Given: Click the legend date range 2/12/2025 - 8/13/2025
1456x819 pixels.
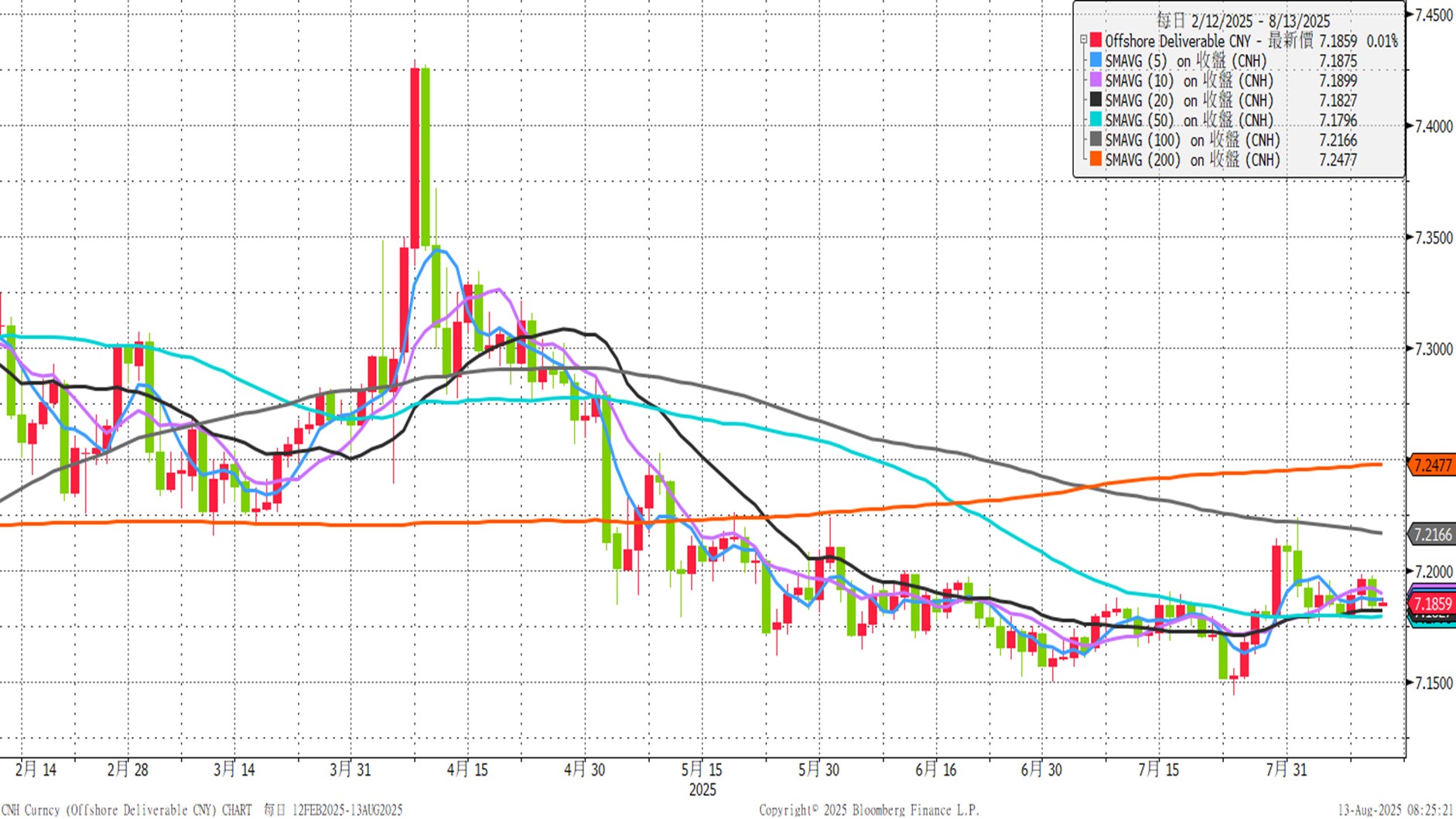Looking at the screenshot, I should (1260, 21).
